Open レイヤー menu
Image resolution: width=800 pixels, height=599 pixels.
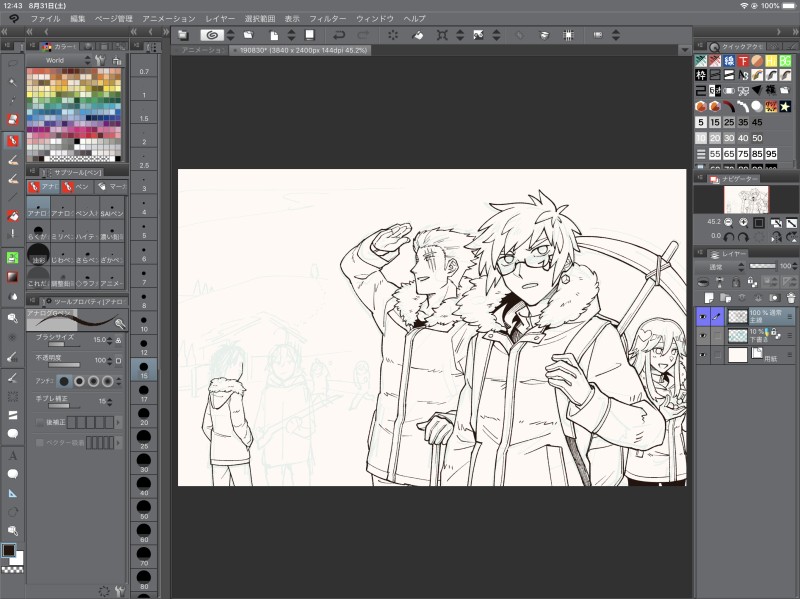click(220, 18)
